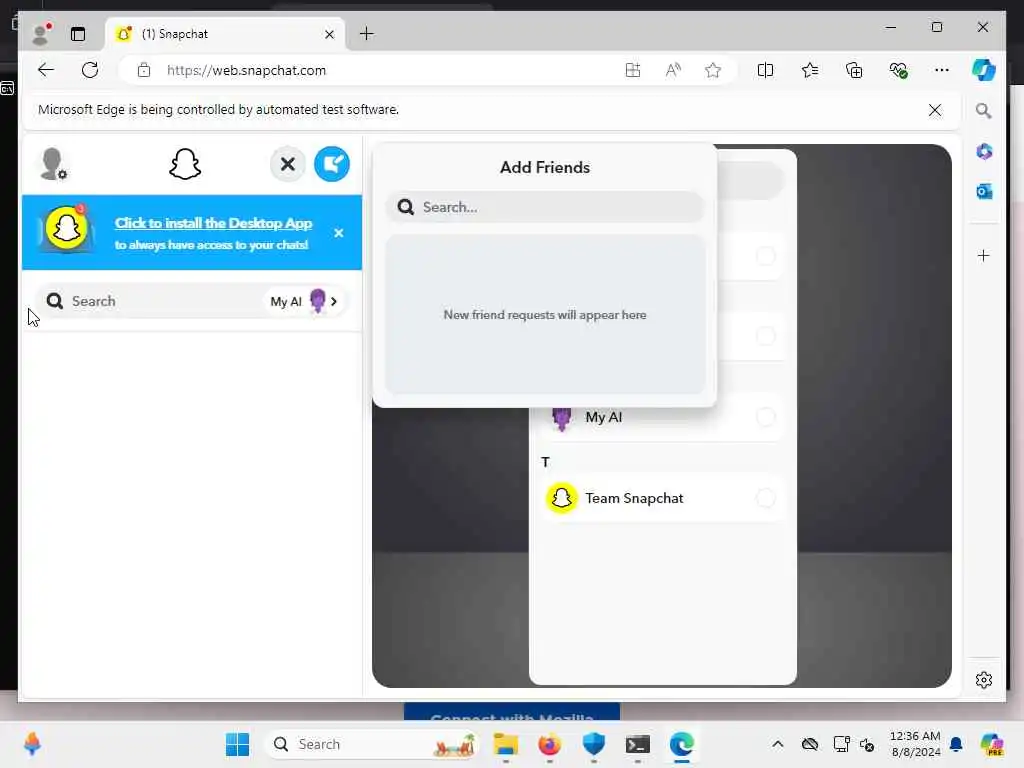Image resolution: width=1024 pixels, height=768 pixels.
Task: Add page to favorites star
Action: [x=712, y=70]
